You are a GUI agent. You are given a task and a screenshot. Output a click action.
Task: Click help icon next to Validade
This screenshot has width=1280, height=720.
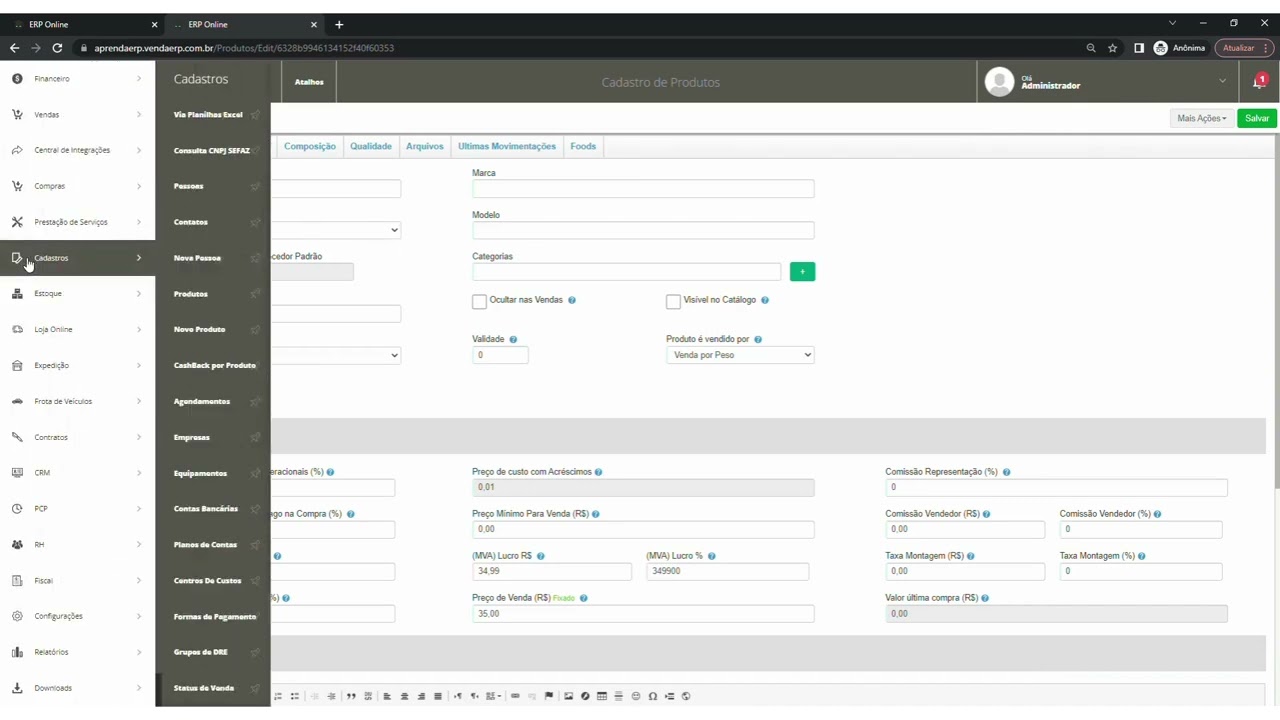(x=513, y=340)
